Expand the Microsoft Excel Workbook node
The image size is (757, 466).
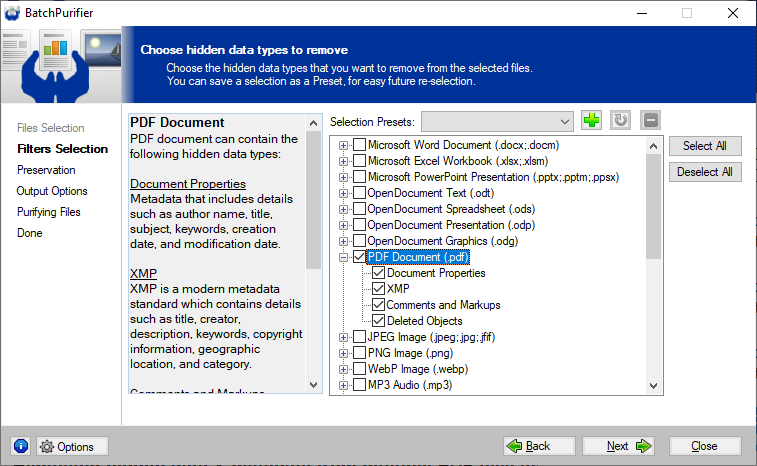(343, 161)
